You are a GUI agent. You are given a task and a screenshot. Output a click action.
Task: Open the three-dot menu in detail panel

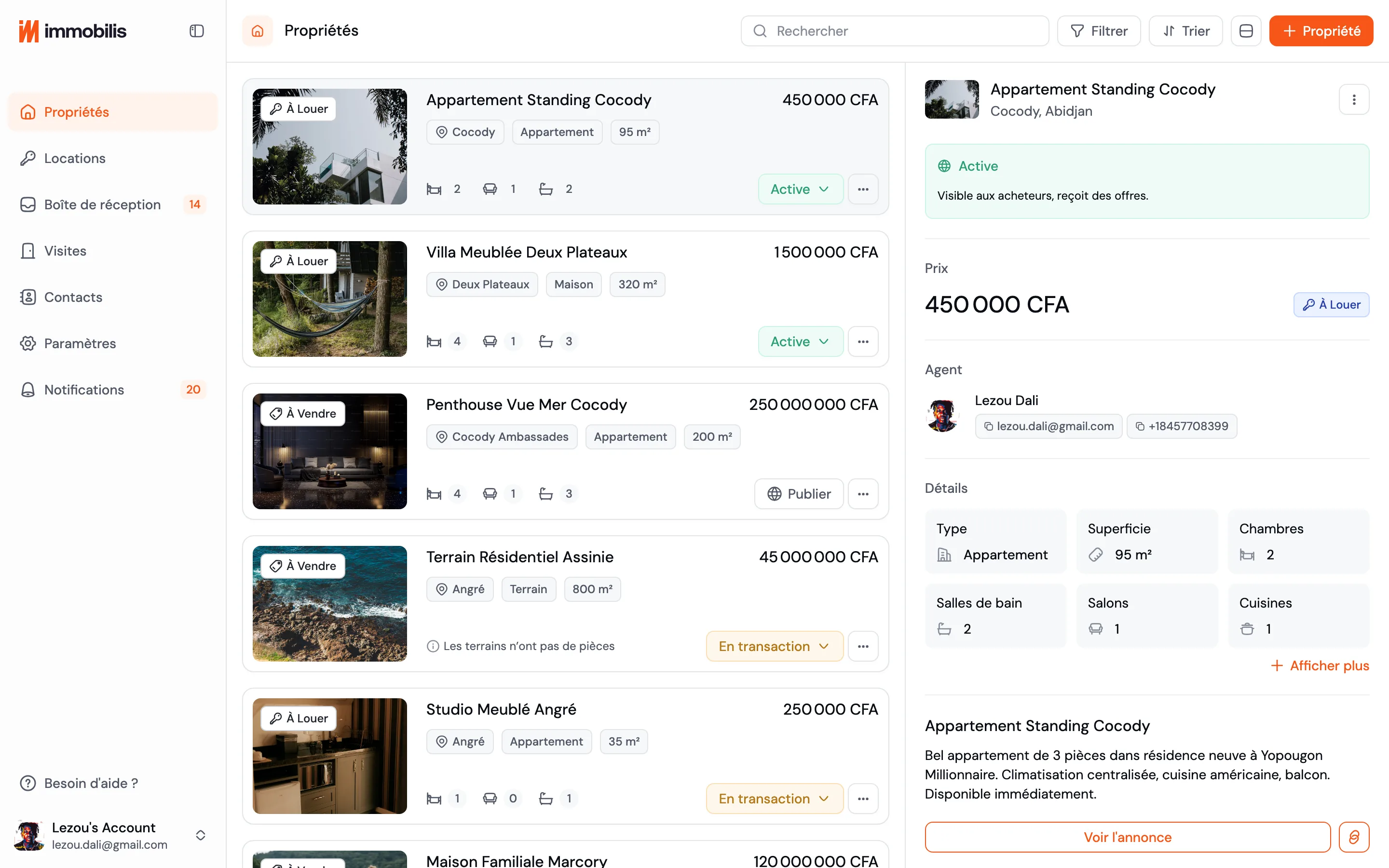1353,100
